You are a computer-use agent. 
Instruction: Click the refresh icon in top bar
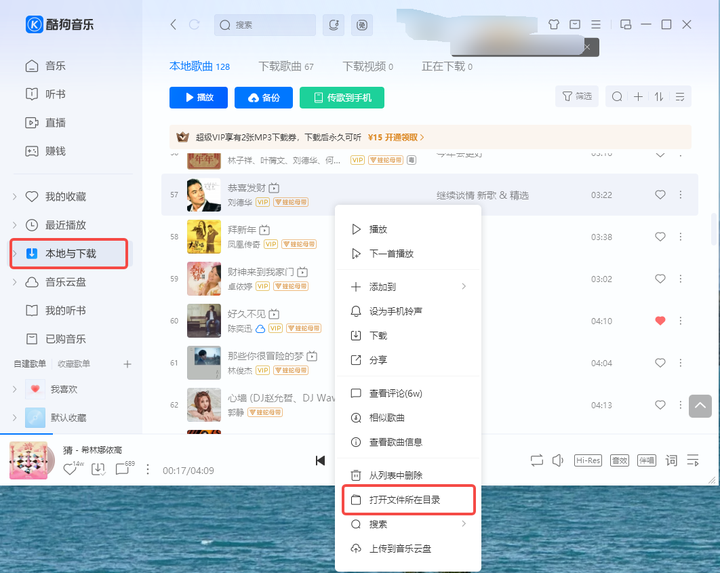pyautogui.click(x=194, y=24)
